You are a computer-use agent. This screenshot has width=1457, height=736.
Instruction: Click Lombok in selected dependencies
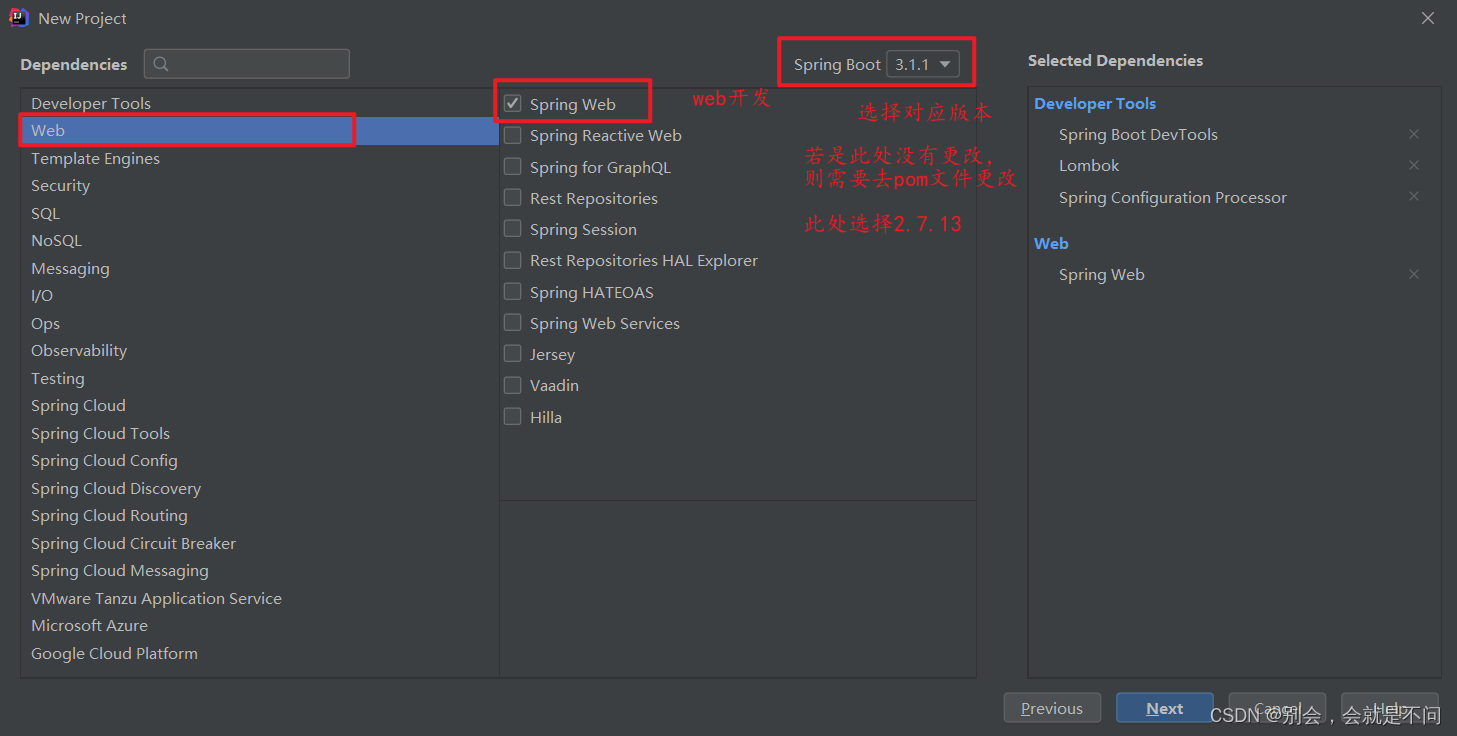click(1089, 165)
